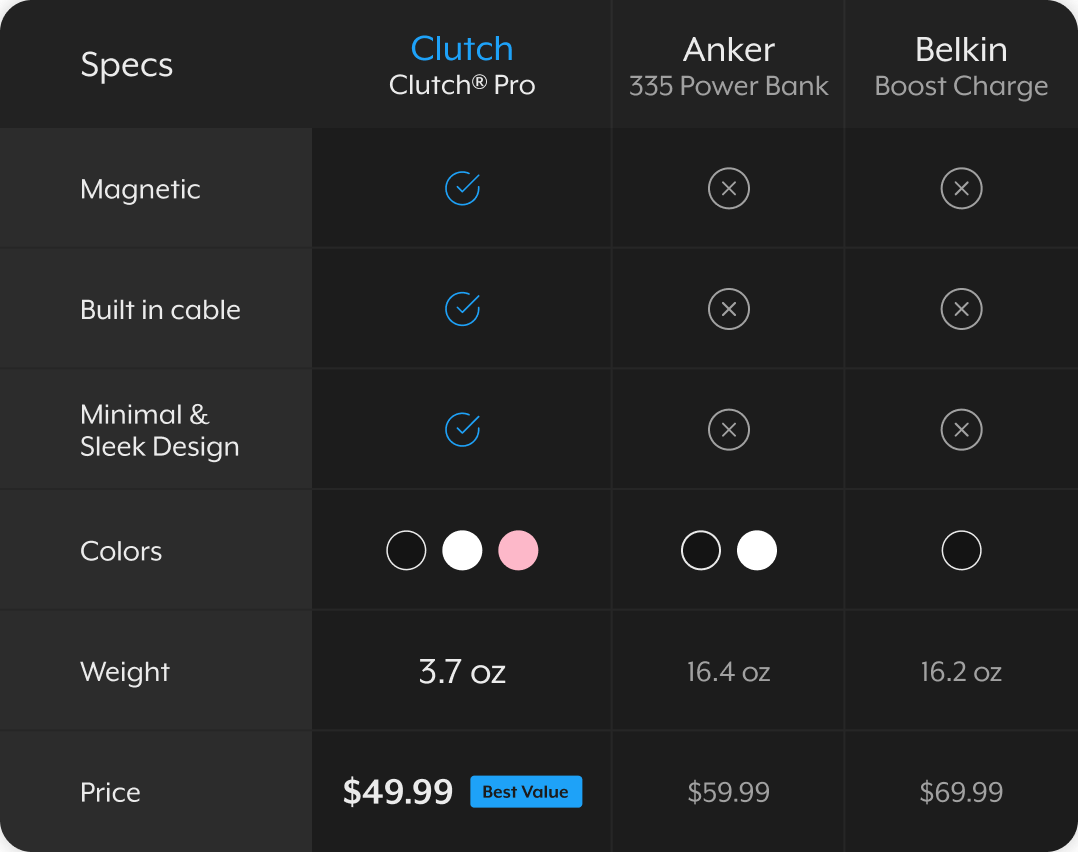This screenshot has width=1078, height=852.
Task: Select the white Anker color swatch
Action: [757, 551]
